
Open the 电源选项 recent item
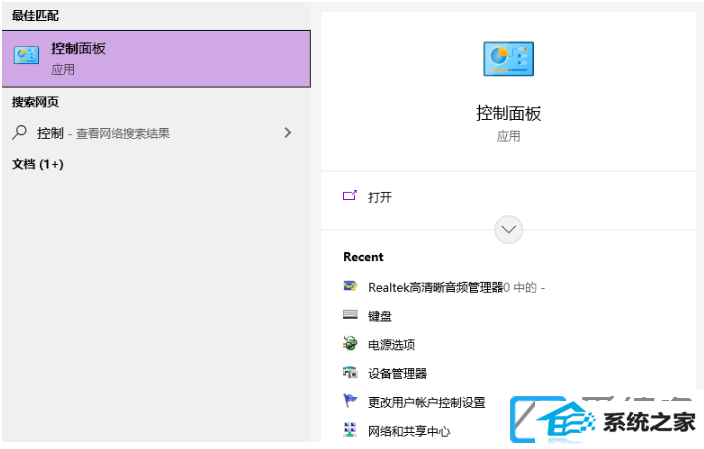(392, 345)
